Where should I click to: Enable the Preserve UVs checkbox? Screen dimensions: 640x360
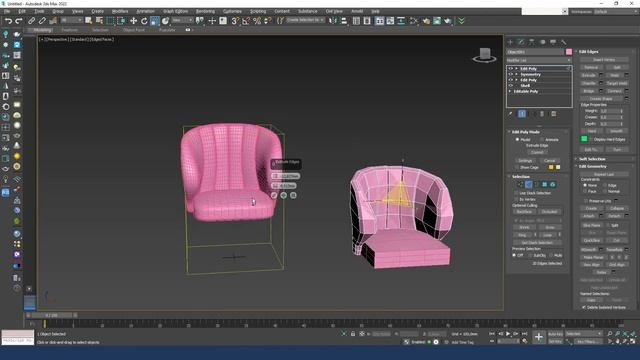tap(586, 201)
